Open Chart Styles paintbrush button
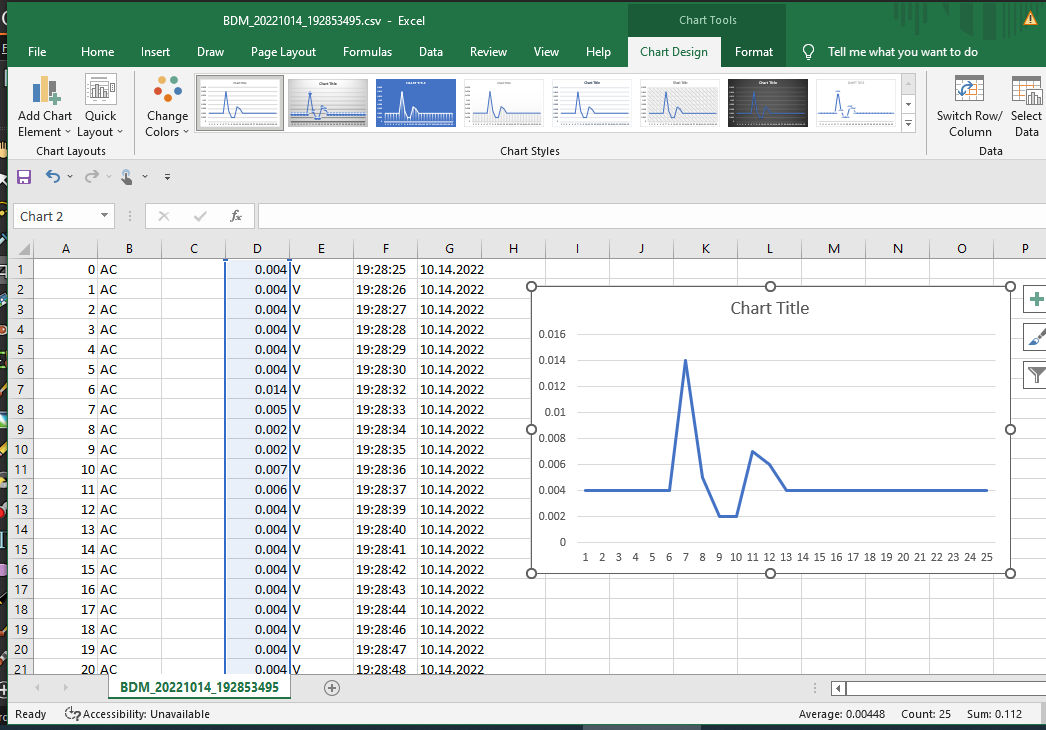The height and width of the screenshot is (730, 1046). click(1035, 337)
